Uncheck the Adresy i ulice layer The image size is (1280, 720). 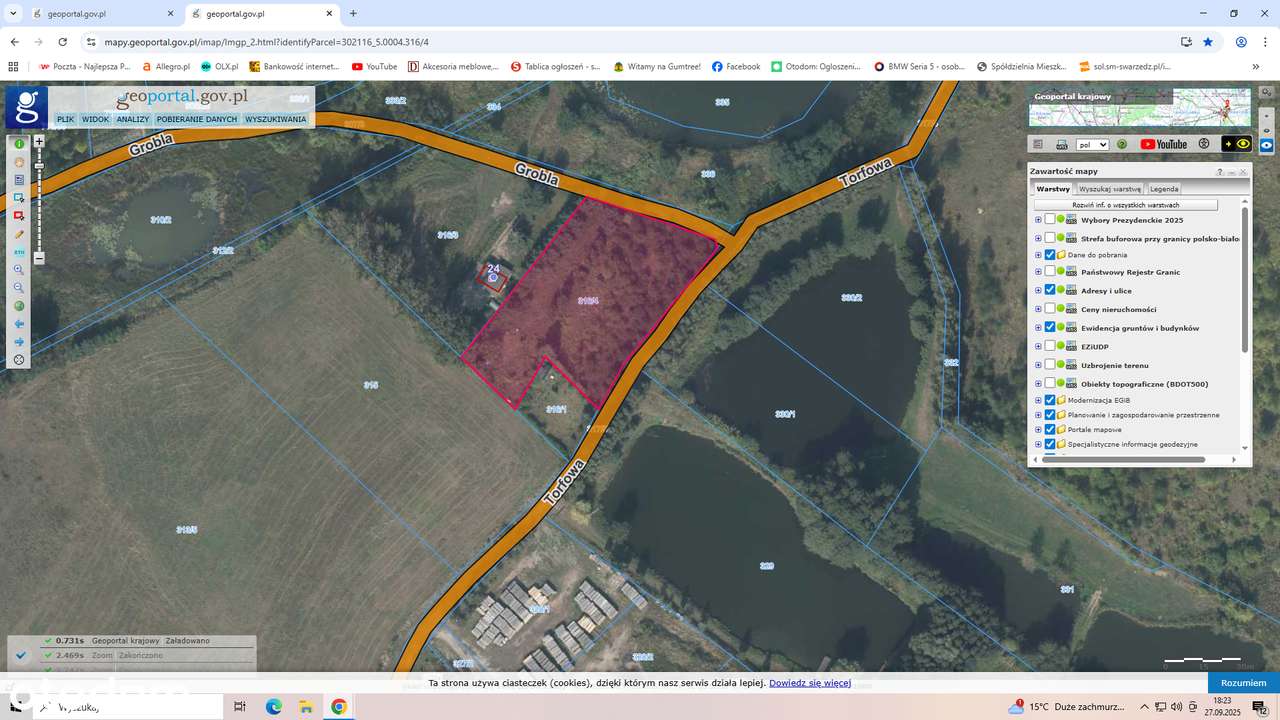tap(1050, 290)
